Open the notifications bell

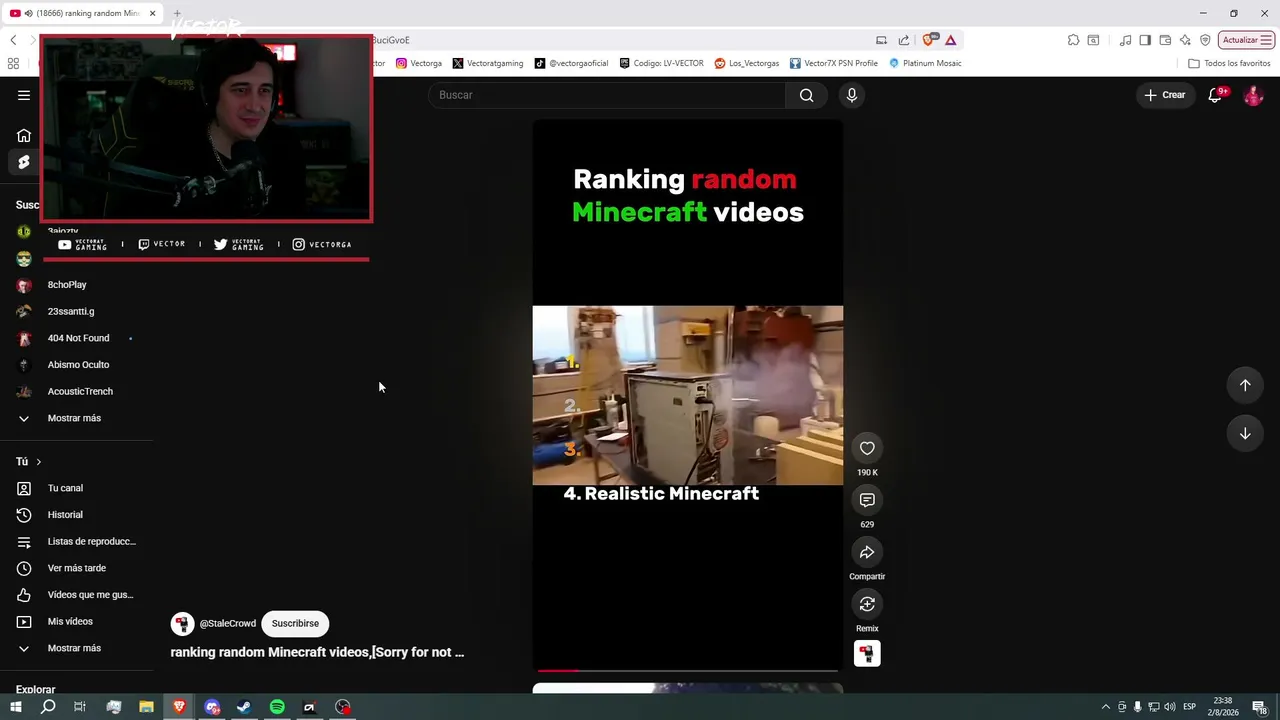pos(1215,95)
